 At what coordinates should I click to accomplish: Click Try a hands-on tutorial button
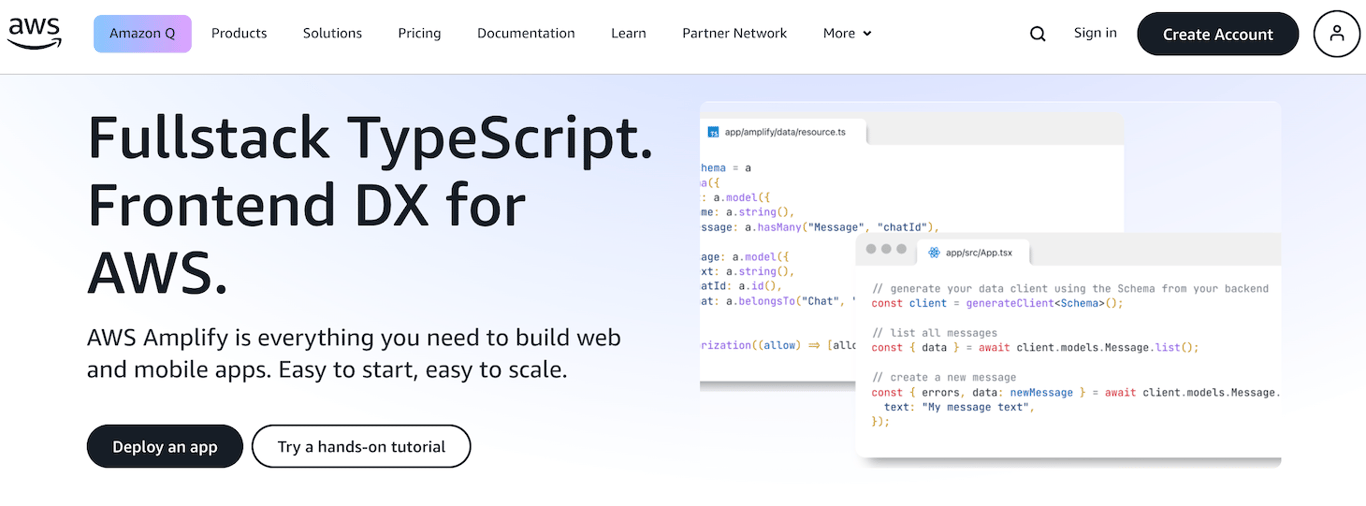(361, 446)
